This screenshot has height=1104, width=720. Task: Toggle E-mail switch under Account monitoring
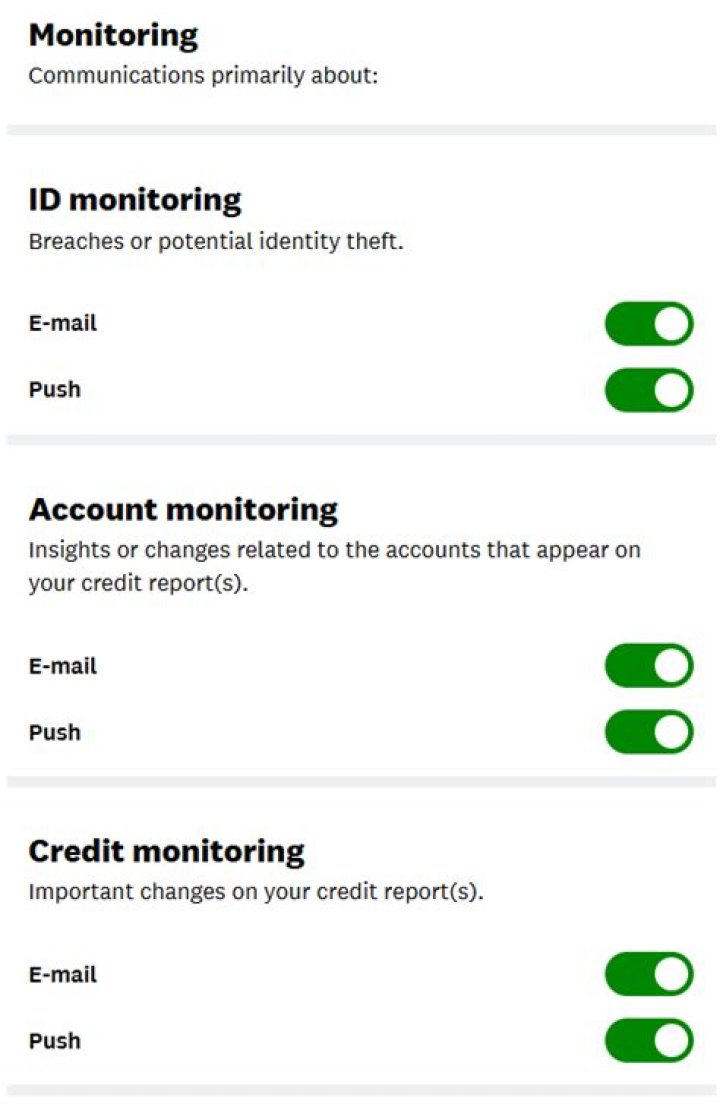click(x=648, y=666)
